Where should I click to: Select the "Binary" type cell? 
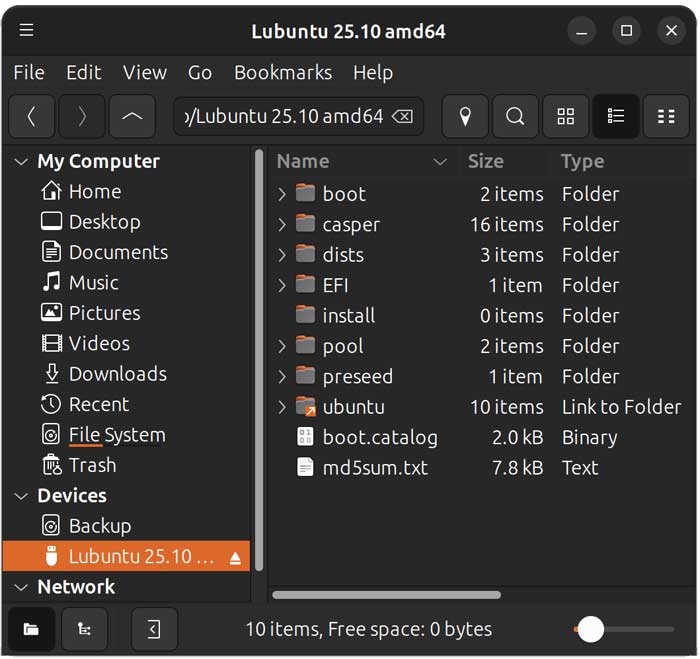tap(589, 438)
